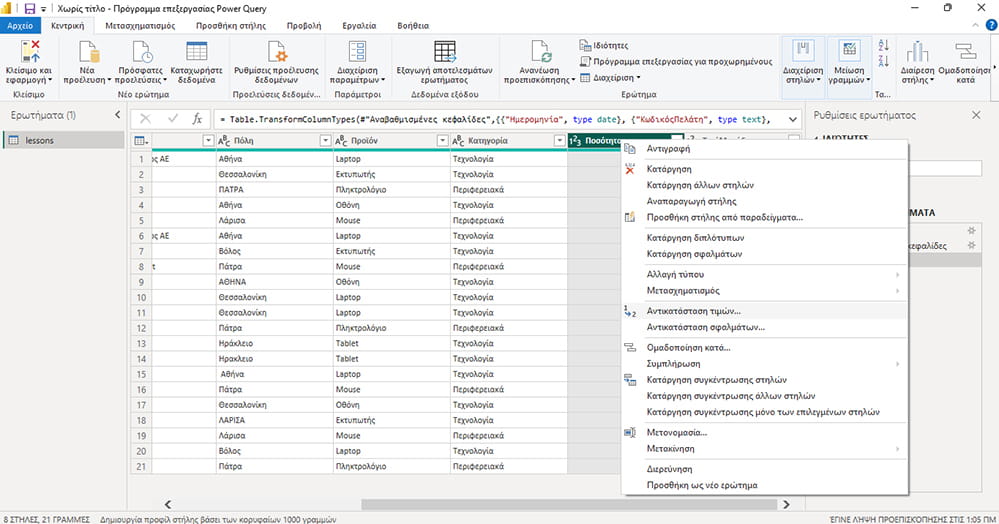999x524 pixels.
Task: Open the Βοήθεια tab
Action: click(413, 25)
